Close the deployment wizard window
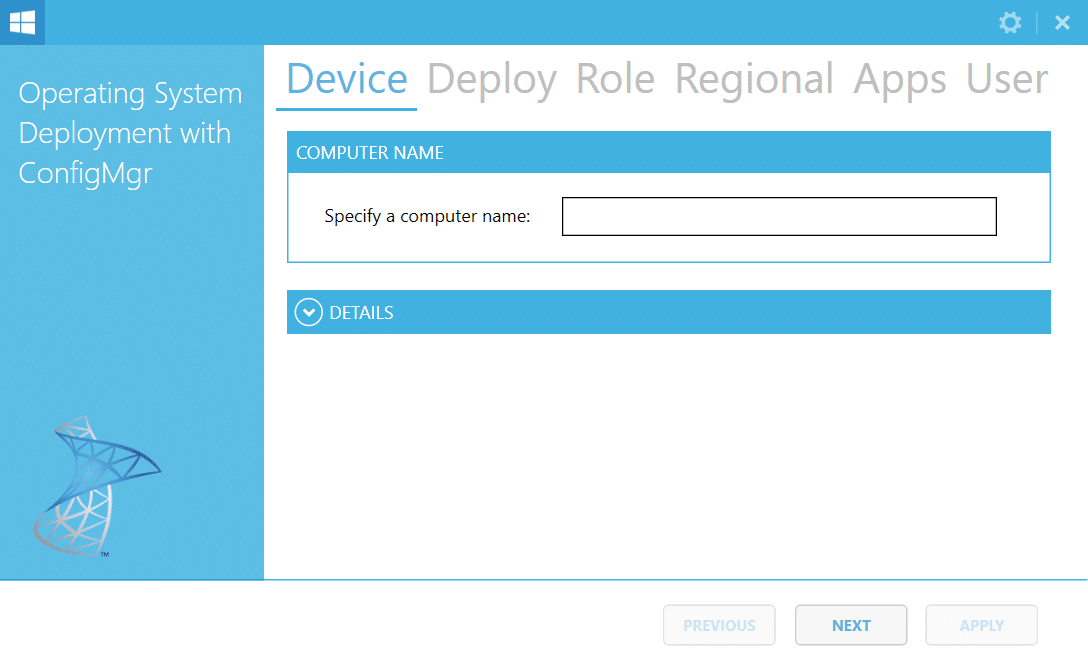The image size is (1088, 667). point(1062,22)
